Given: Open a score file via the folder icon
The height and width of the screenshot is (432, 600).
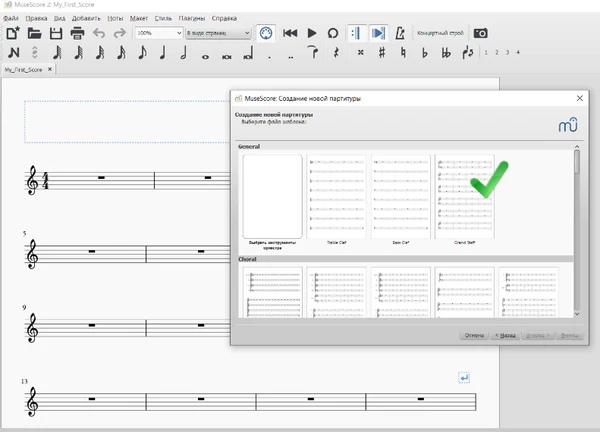Looking at the screenshot, I should pos(34,33).
